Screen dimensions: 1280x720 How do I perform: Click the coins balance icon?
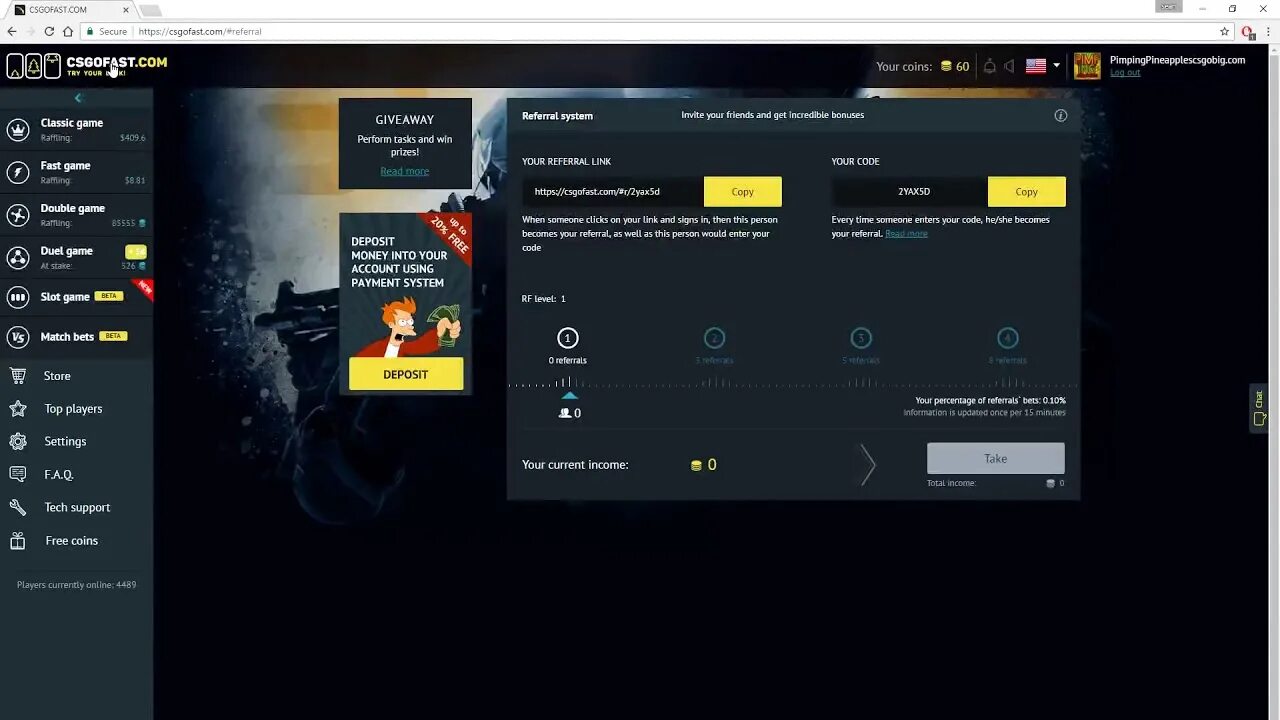tap(946, 67)
